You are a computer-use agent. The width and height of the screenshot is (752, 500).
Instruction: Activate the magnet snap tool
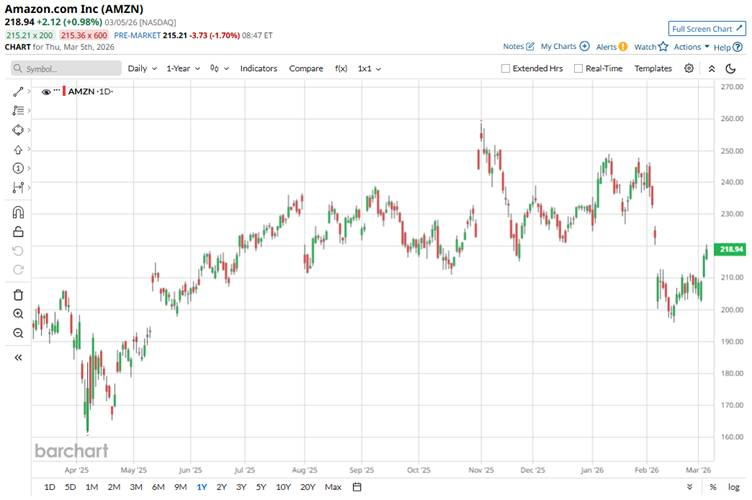(18, 212)
